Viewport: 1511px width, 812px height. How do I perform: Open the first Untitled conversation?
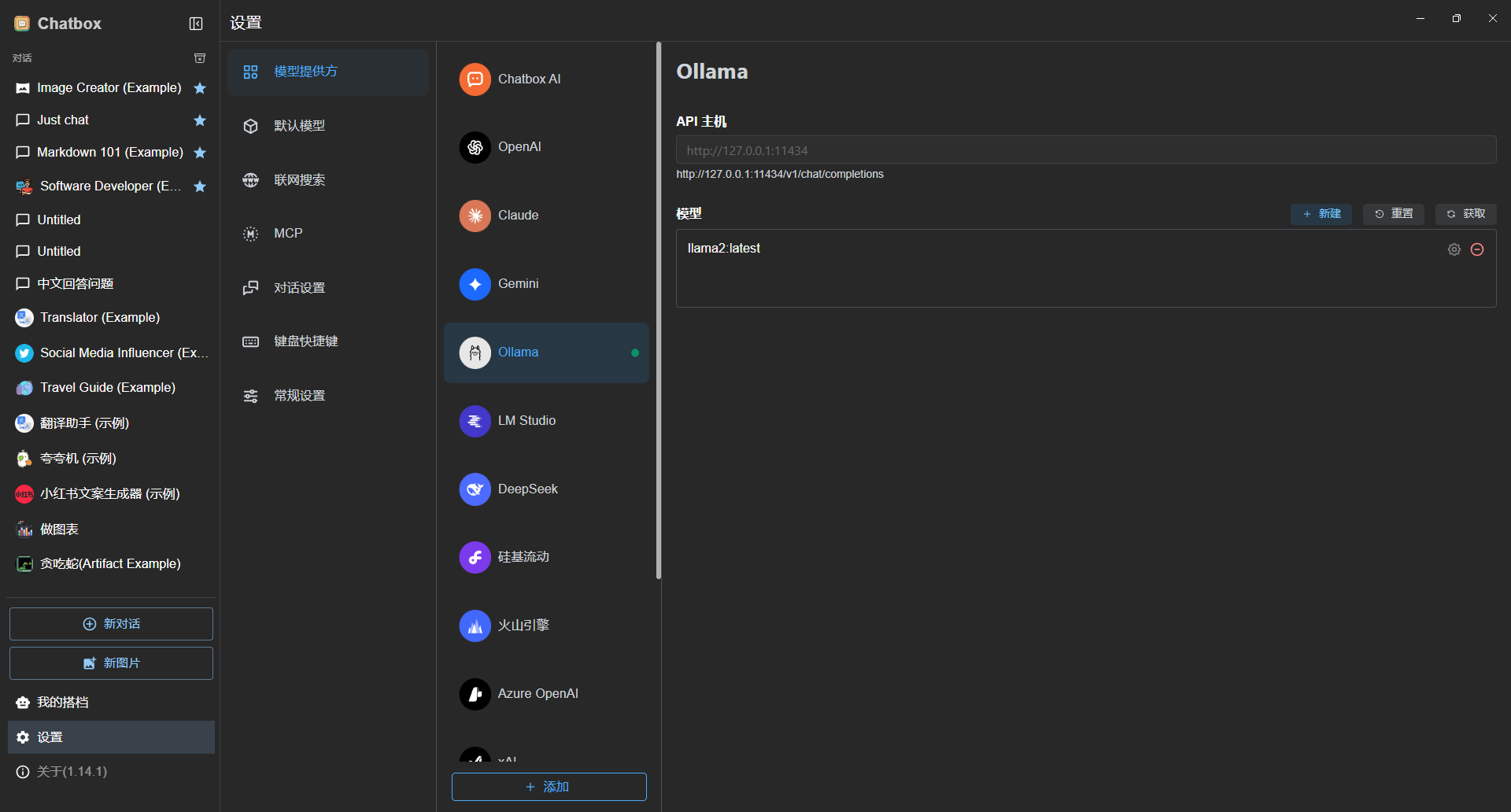(x=111, y=220)
